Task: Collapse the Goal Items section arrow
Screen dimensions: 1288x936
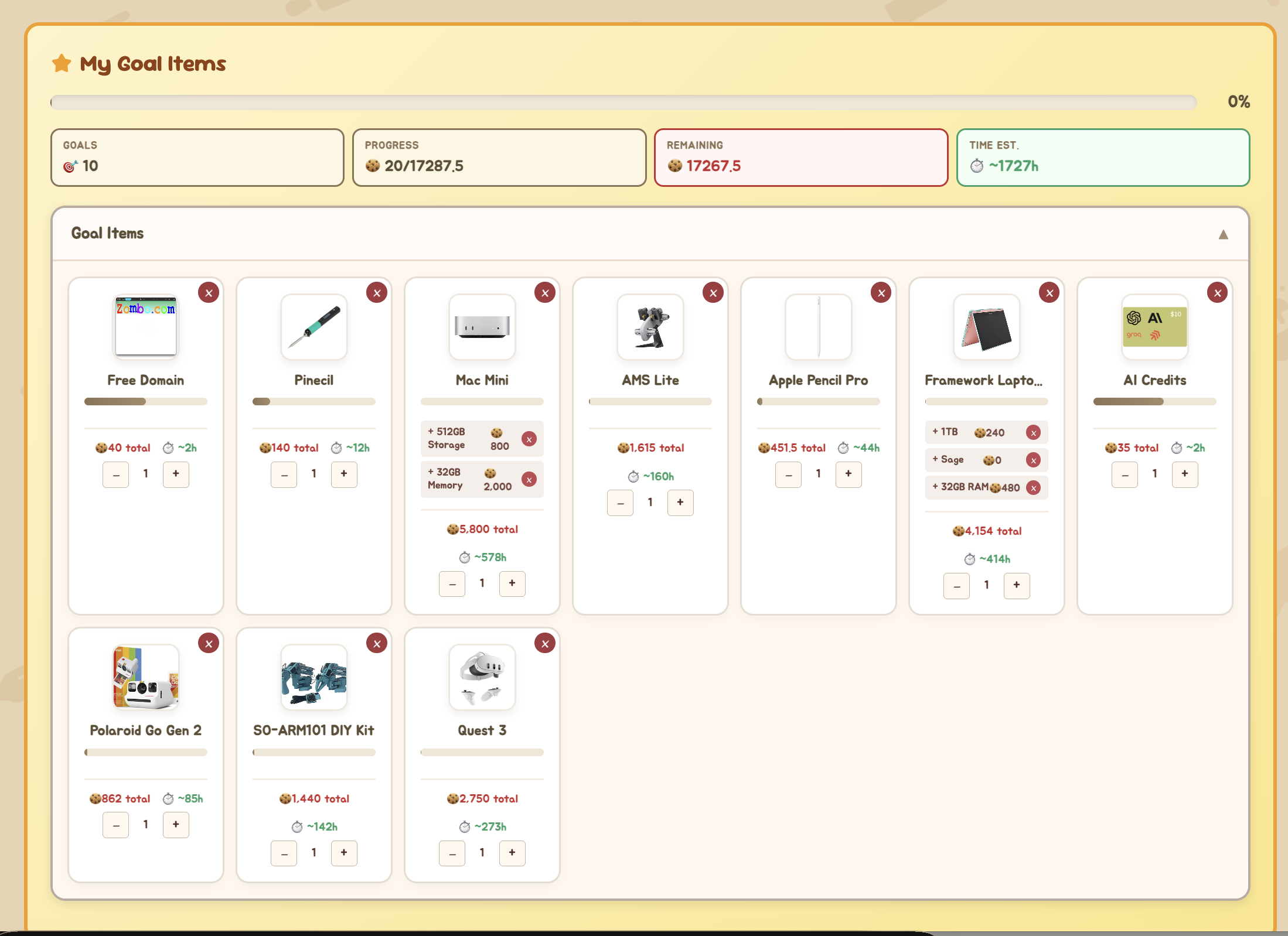Action: 1224,235
